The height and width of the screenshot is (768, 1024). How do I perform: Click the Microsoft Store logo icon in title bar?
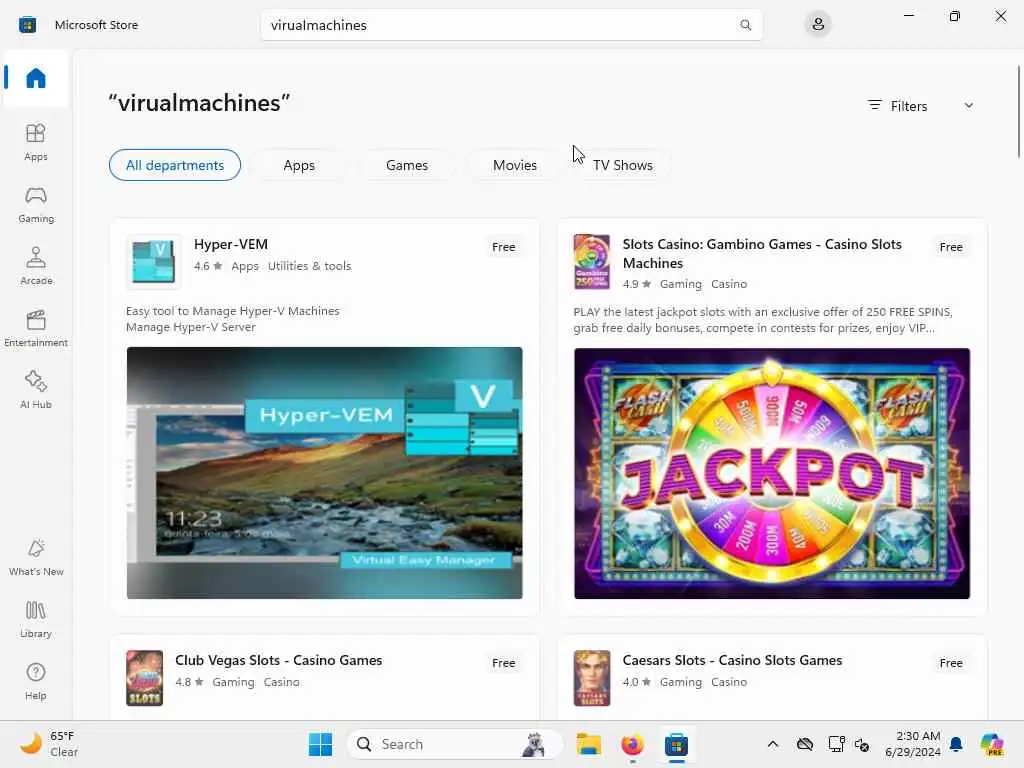(x=27, y=25)
